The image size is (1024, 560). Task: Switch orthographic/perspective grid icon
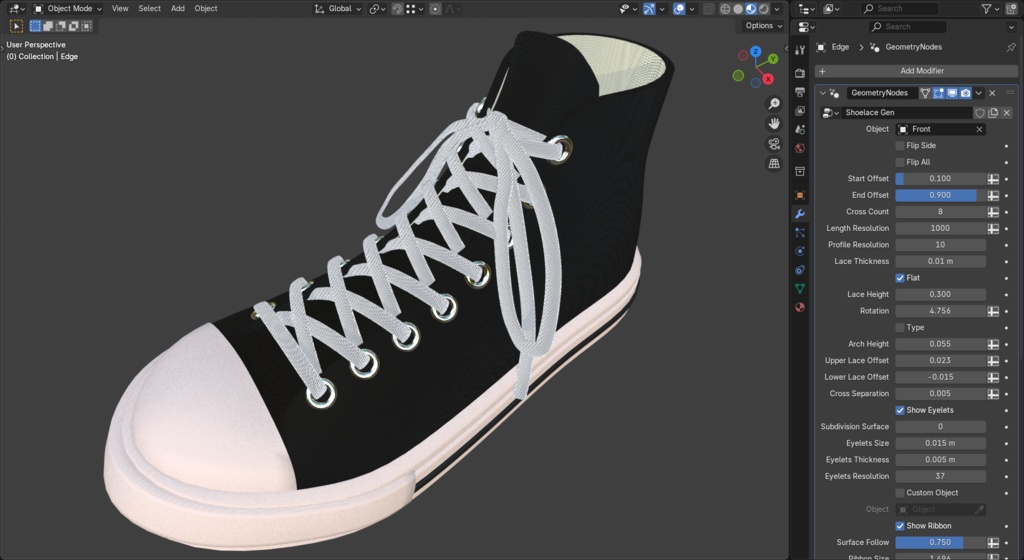click(x=774, y=163)
